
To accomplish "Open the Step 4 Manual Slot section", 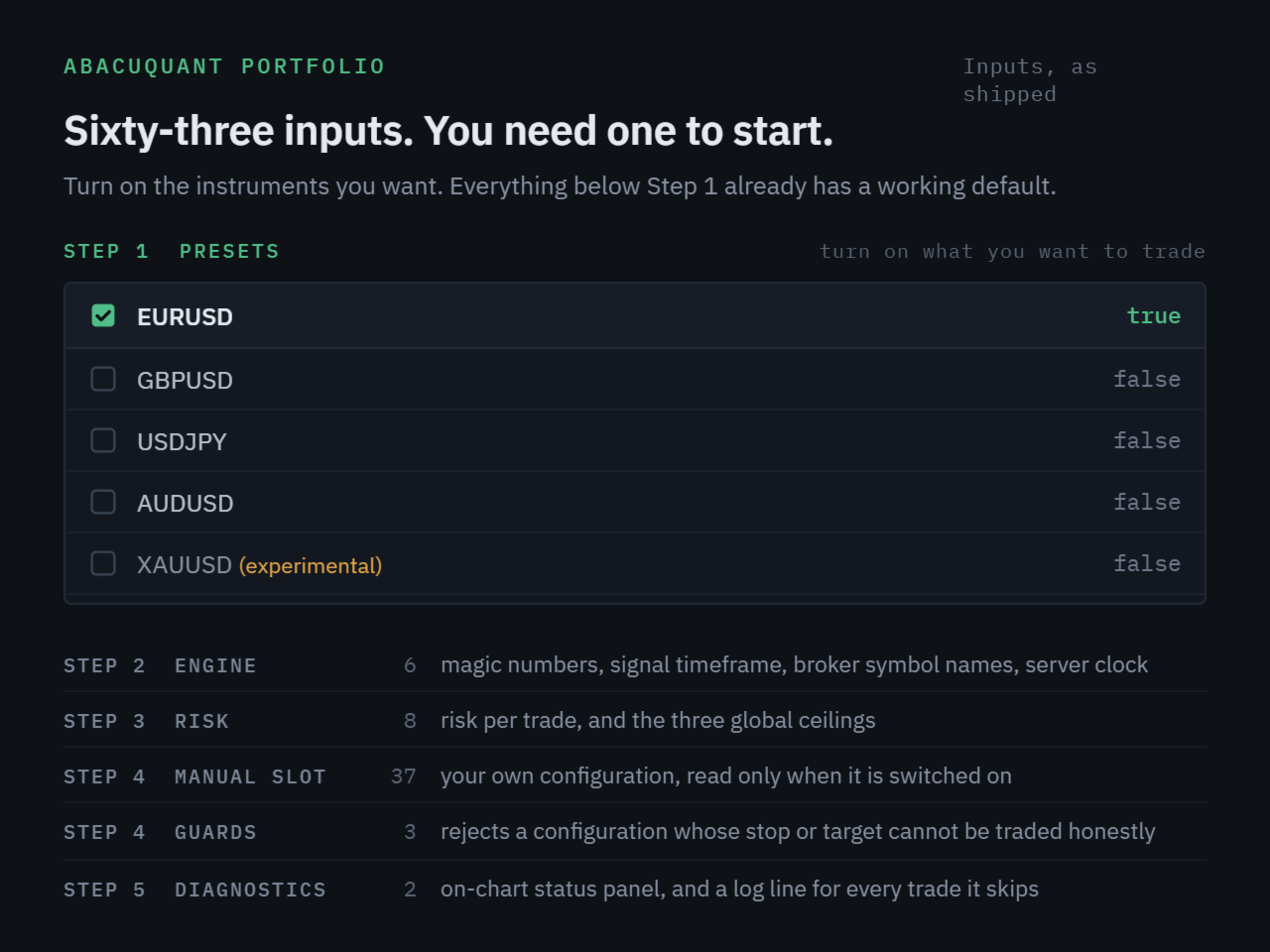I will tap(635, 775).
